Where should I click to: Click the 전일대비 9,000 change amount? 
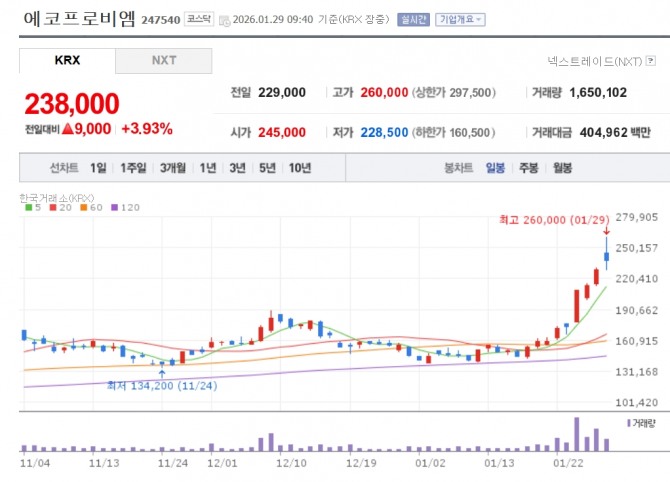coord(68,129)
